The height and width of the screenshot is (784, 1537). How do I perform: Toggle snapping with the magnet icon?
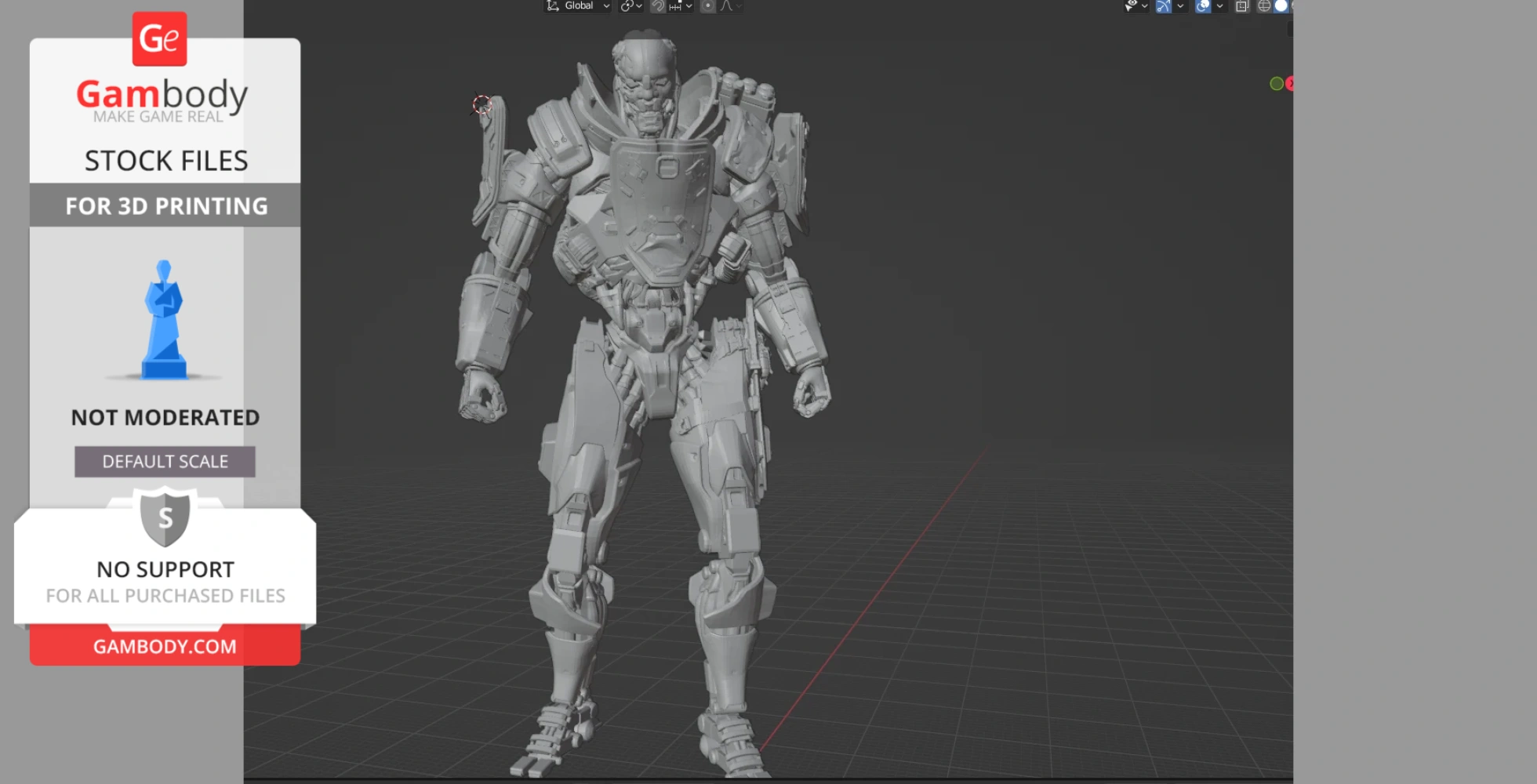(657, 5)
